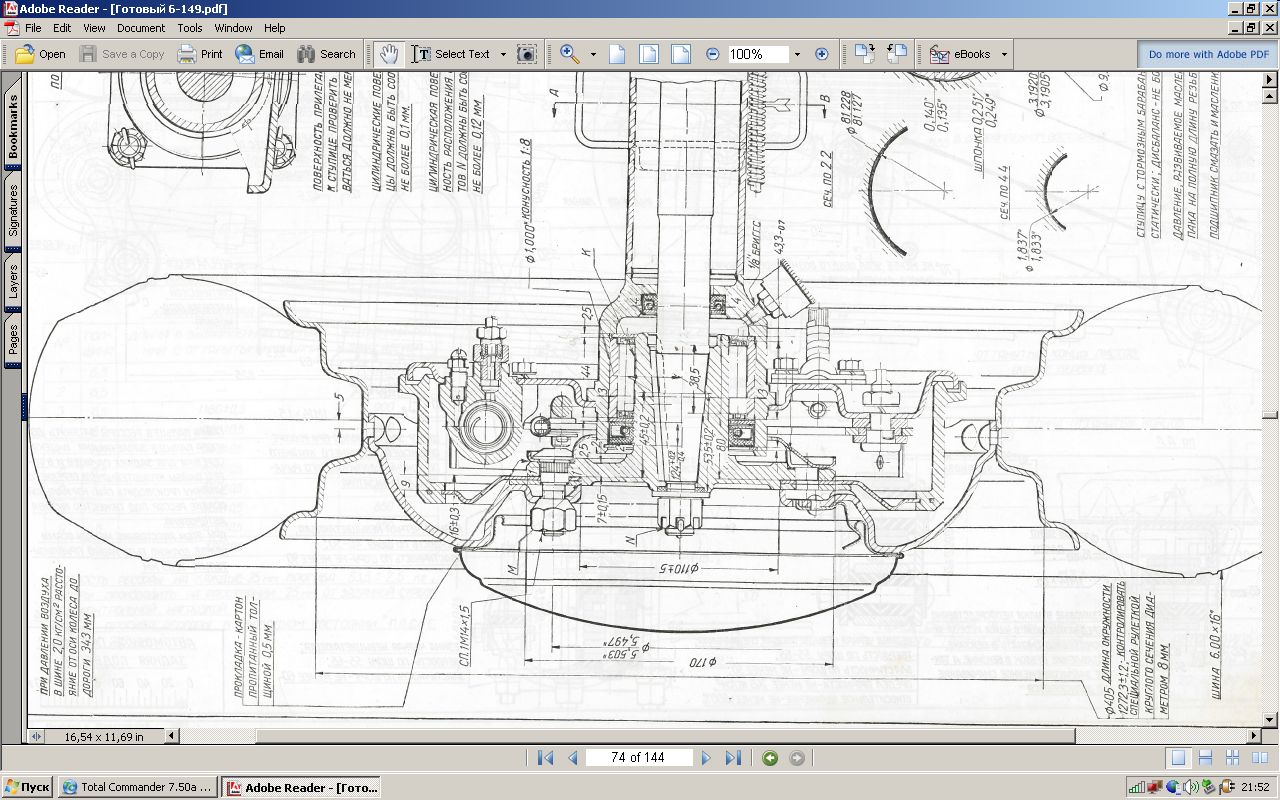Click the Print toolbar button

(200, 54)
